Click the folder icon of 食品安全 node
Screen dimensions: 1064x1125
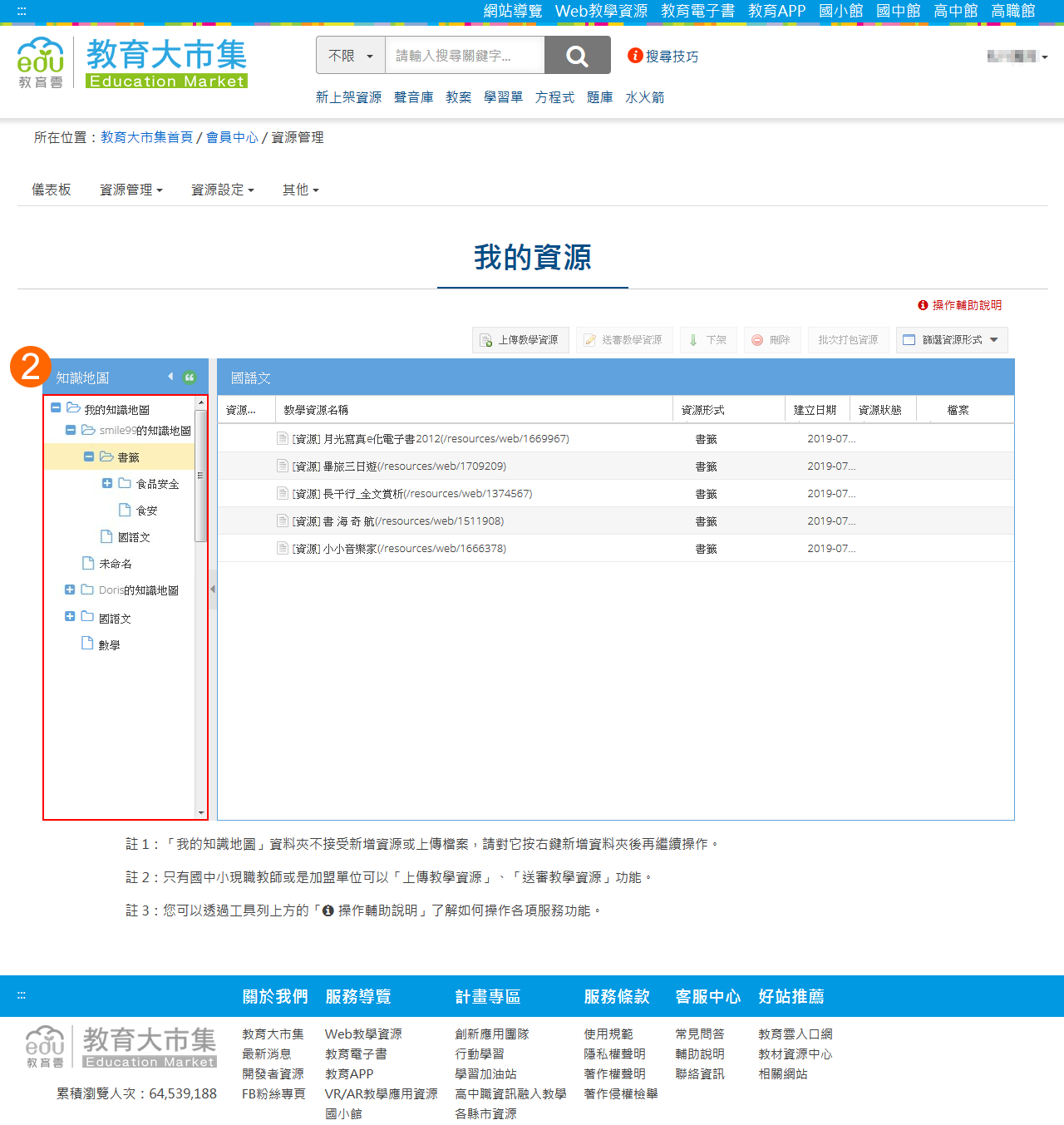point(125,483)
